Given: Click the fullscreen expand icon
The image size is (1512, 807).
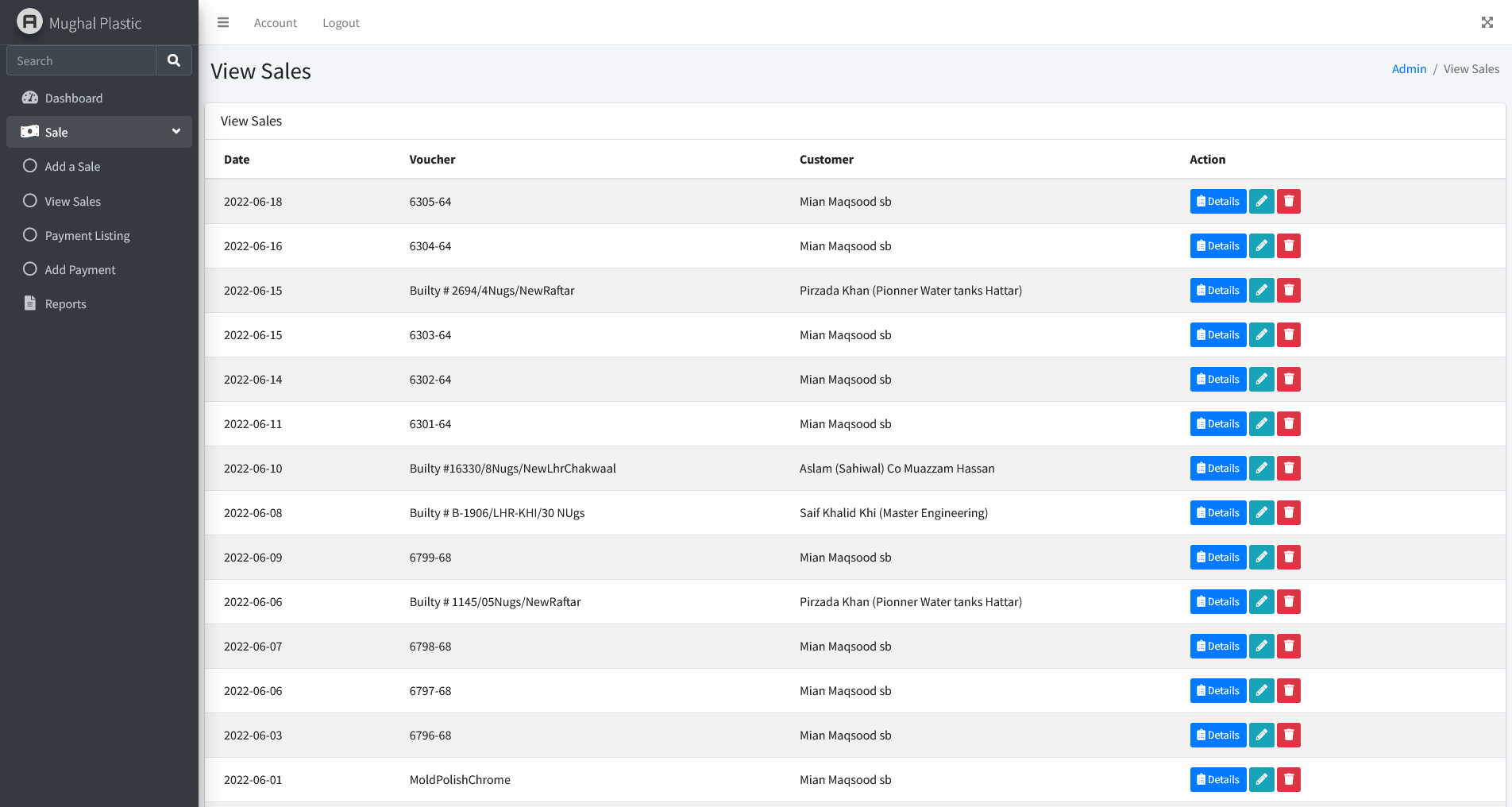Looking at the screenshot, I should point(1487,22).
